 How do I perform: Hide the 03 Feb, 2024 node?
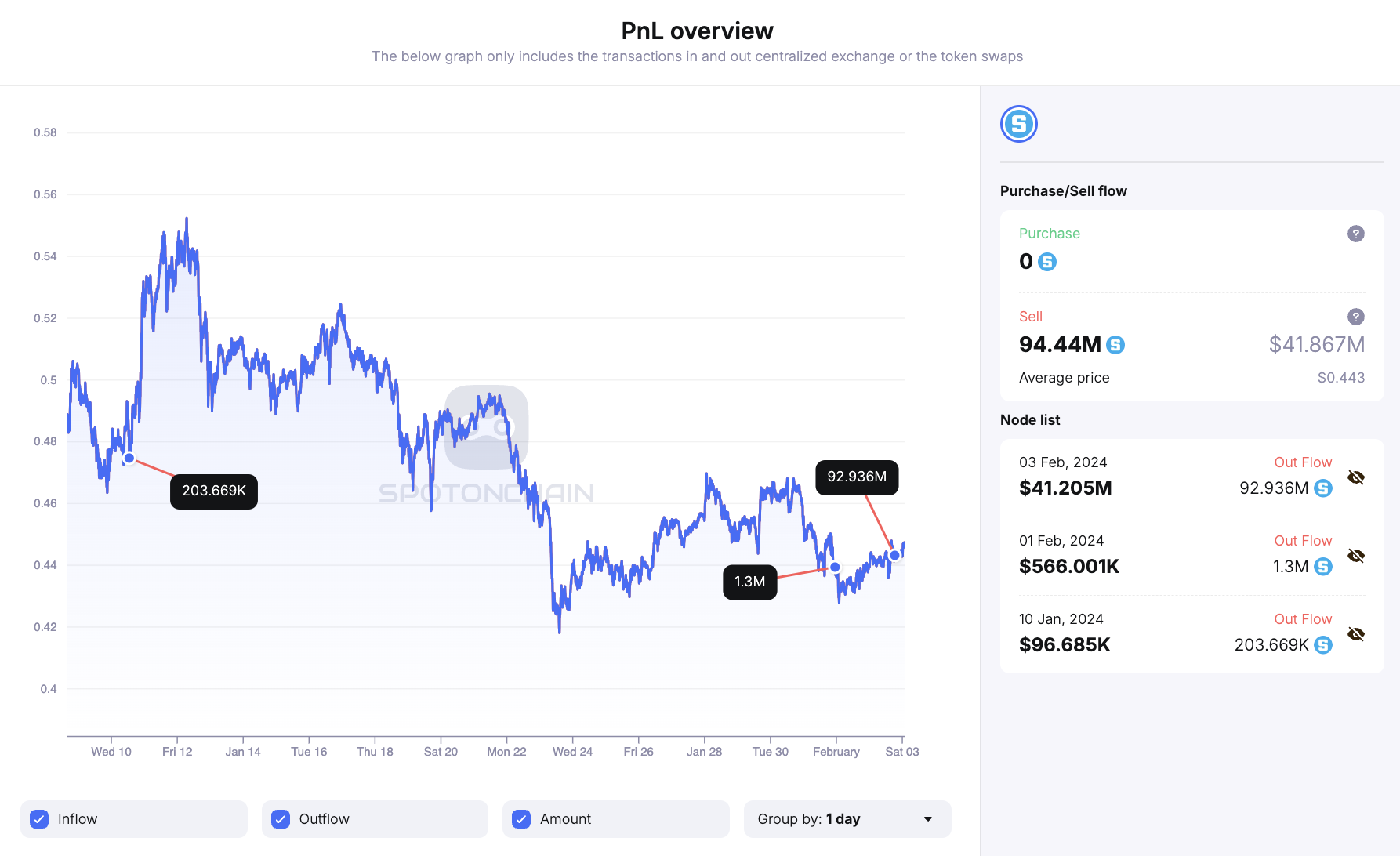pos(1355,477)
